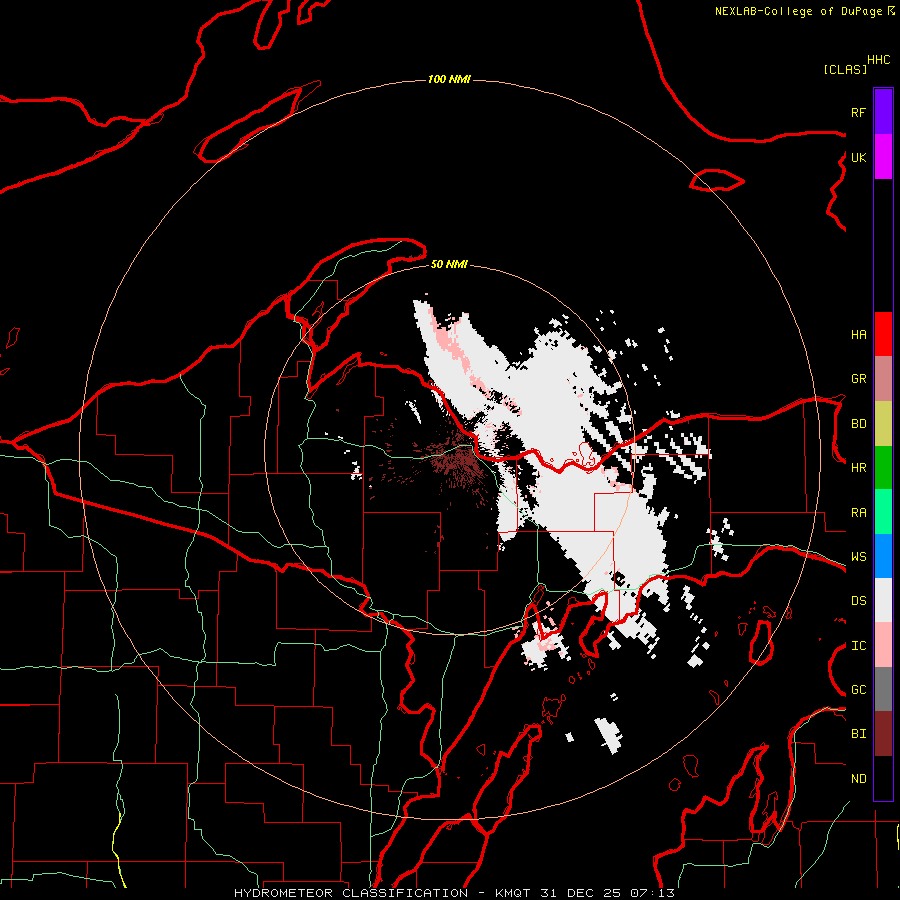Click the UK legend label
The height and width of the screenshot is (900, 900).
858,157
